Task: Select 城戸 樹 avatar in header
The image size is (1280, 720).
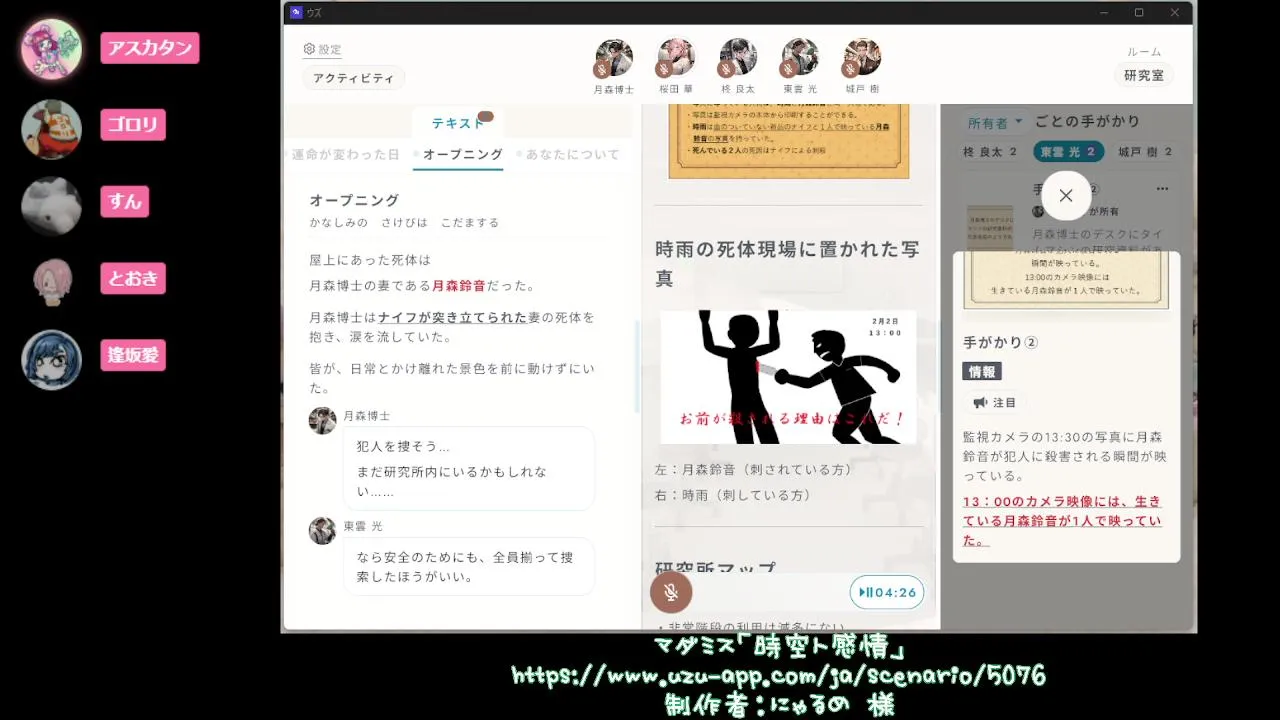Action: [x=862, y=58]
